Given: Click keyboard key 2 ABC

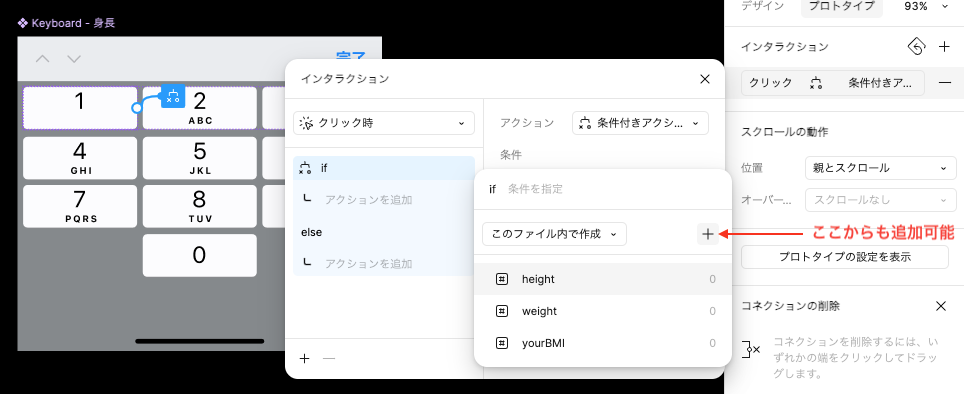Looking at the screenshot, I should (200, 108).
